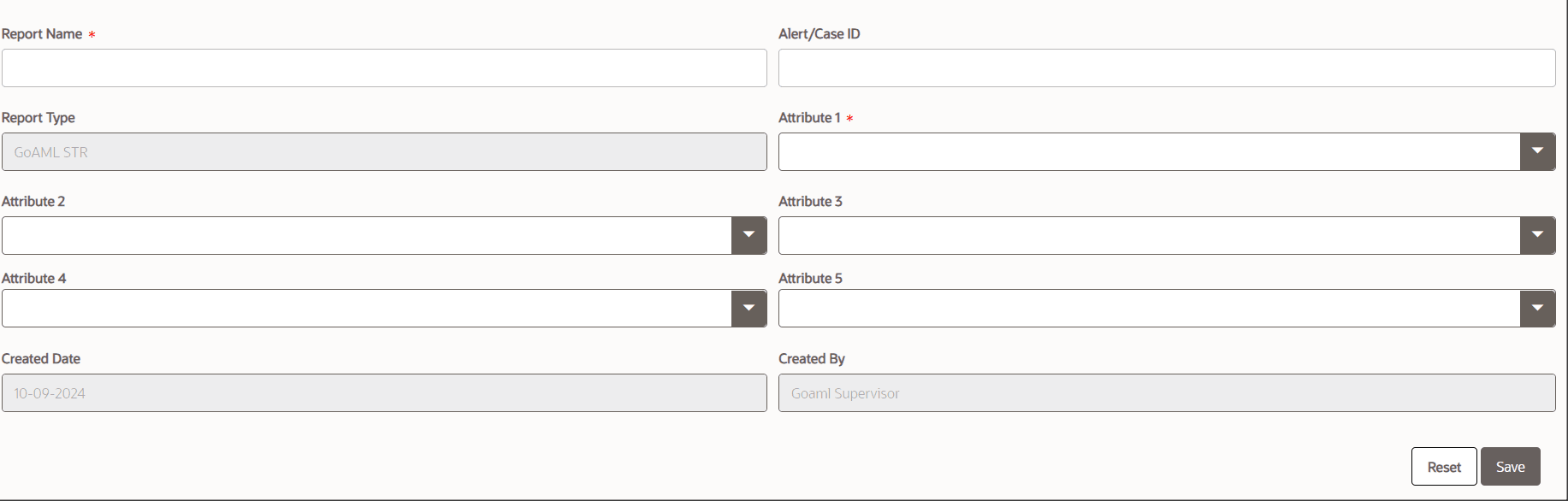Viewport: 1568px width, 501px height.
Task: Click the Alert/Case ID input field
Action: 1166,68
